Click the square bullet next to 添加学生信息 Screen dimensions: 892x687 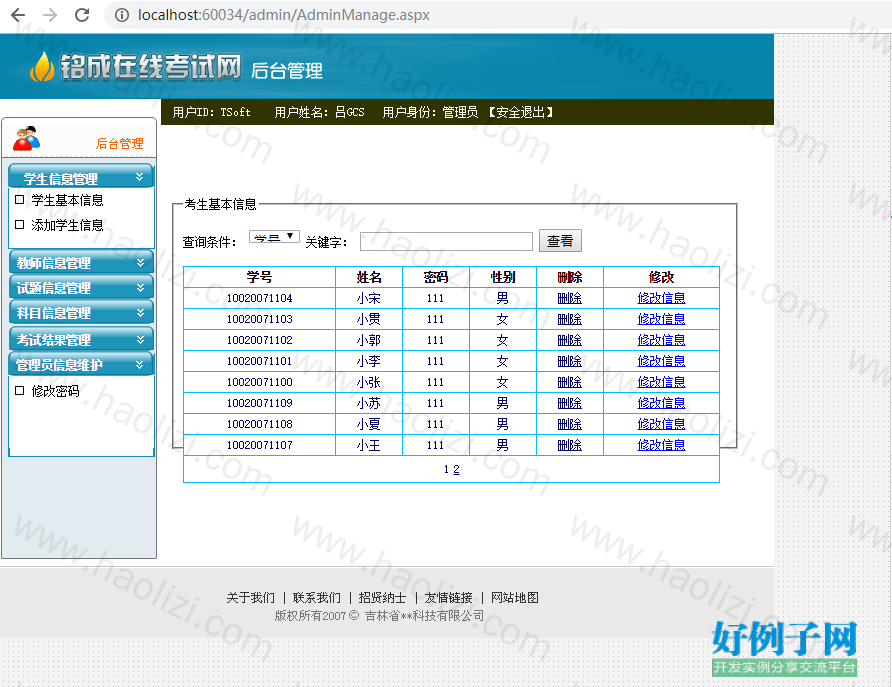click(x=19, y=225)
